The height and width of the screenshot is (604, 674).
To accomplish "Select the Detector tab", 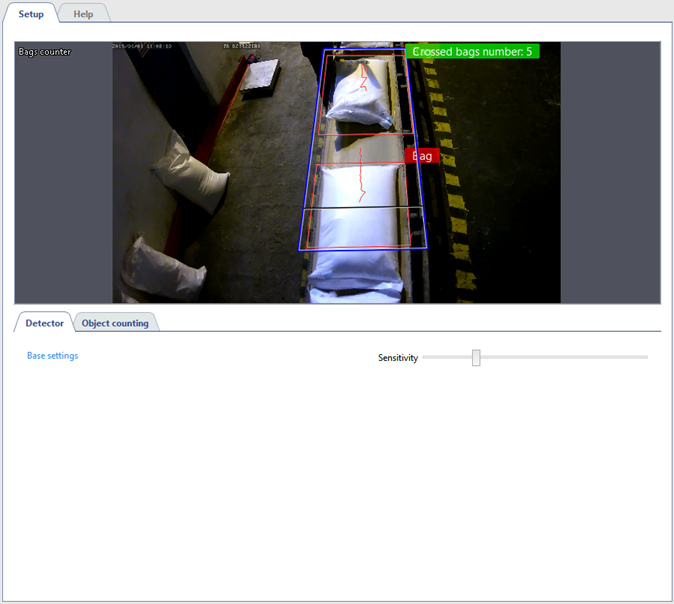I will (x=44, y=323).
